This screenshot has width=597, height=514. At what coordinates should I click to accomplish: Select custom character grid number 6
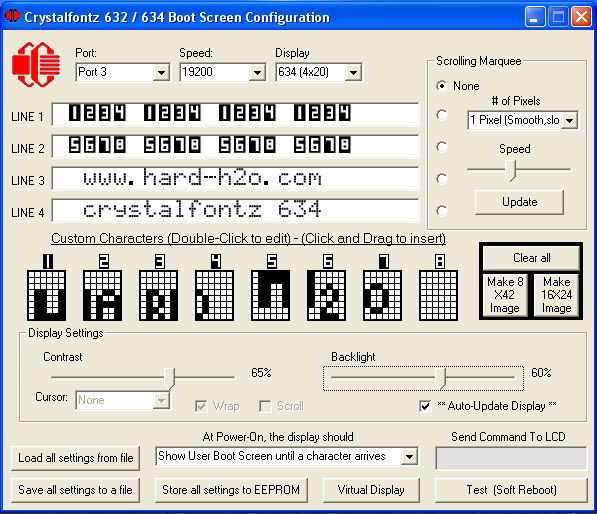[x=326, y=295]
